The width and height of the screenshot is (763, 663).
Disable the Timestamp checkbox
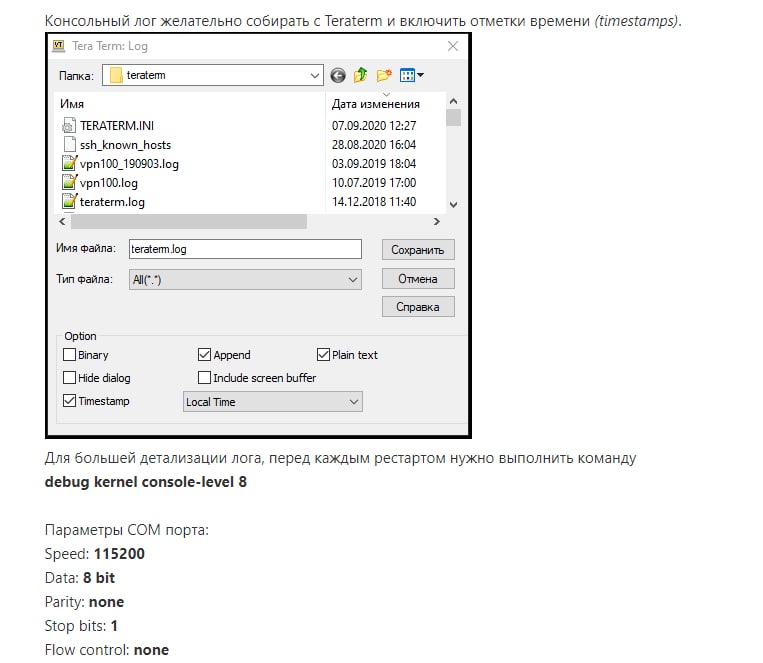(x=70, y=401)
